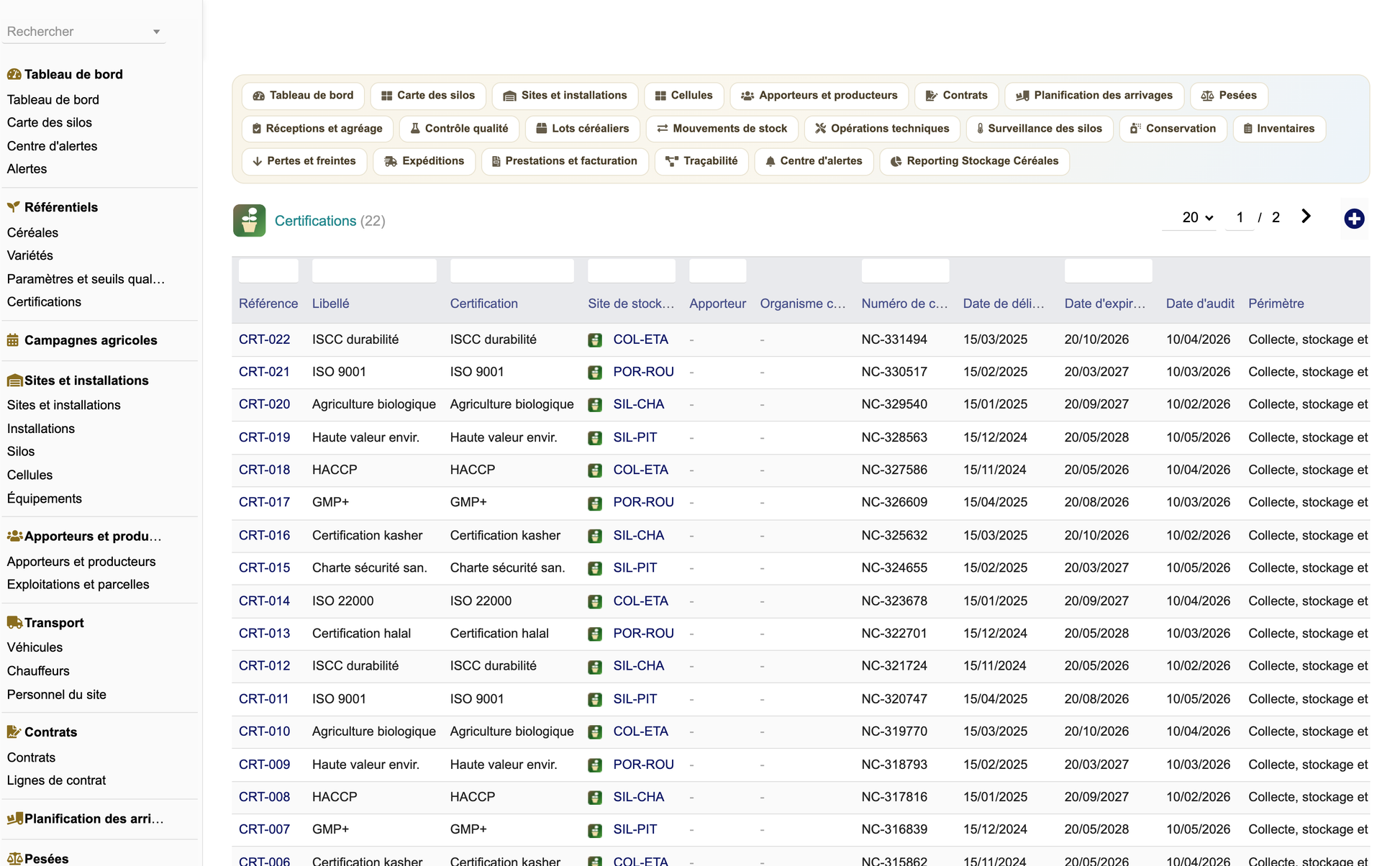The width and height of the screenshot is (1400, 866).
Task: Open SIL-PIT site link in CRT-015 row
Action: coord(635,568)
